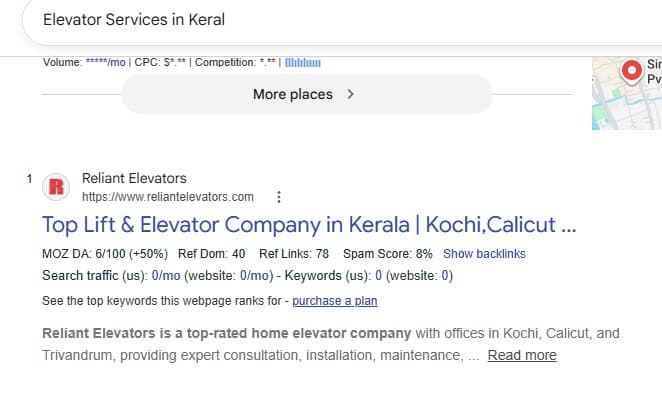The image size is (662, 393).
Task: Click the Volume *****/mo value link
Action: (106, 62)
